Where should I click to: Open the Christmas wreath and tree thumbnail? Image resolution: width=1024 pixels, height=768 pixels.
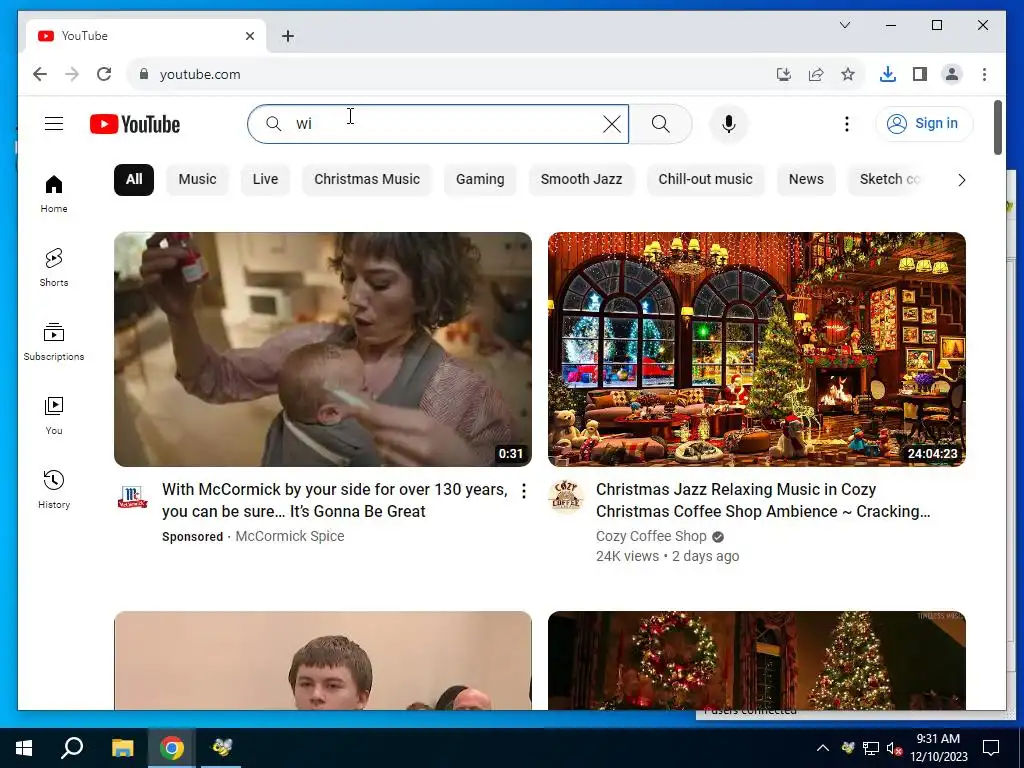(x=757, y=660)
